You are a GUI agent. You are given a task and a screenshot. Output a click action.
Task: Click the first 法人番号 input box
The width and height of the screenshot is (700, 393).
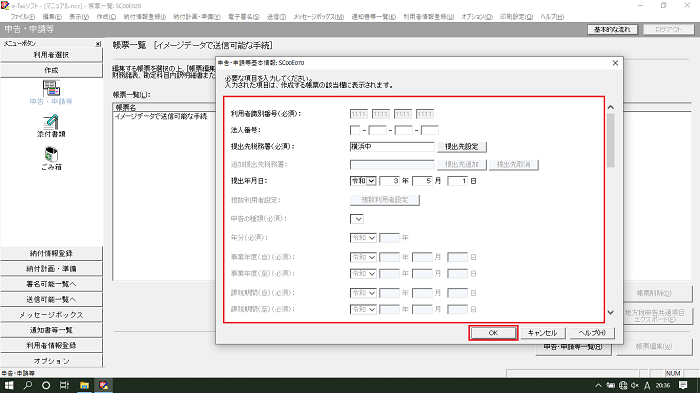coord(355,130)
